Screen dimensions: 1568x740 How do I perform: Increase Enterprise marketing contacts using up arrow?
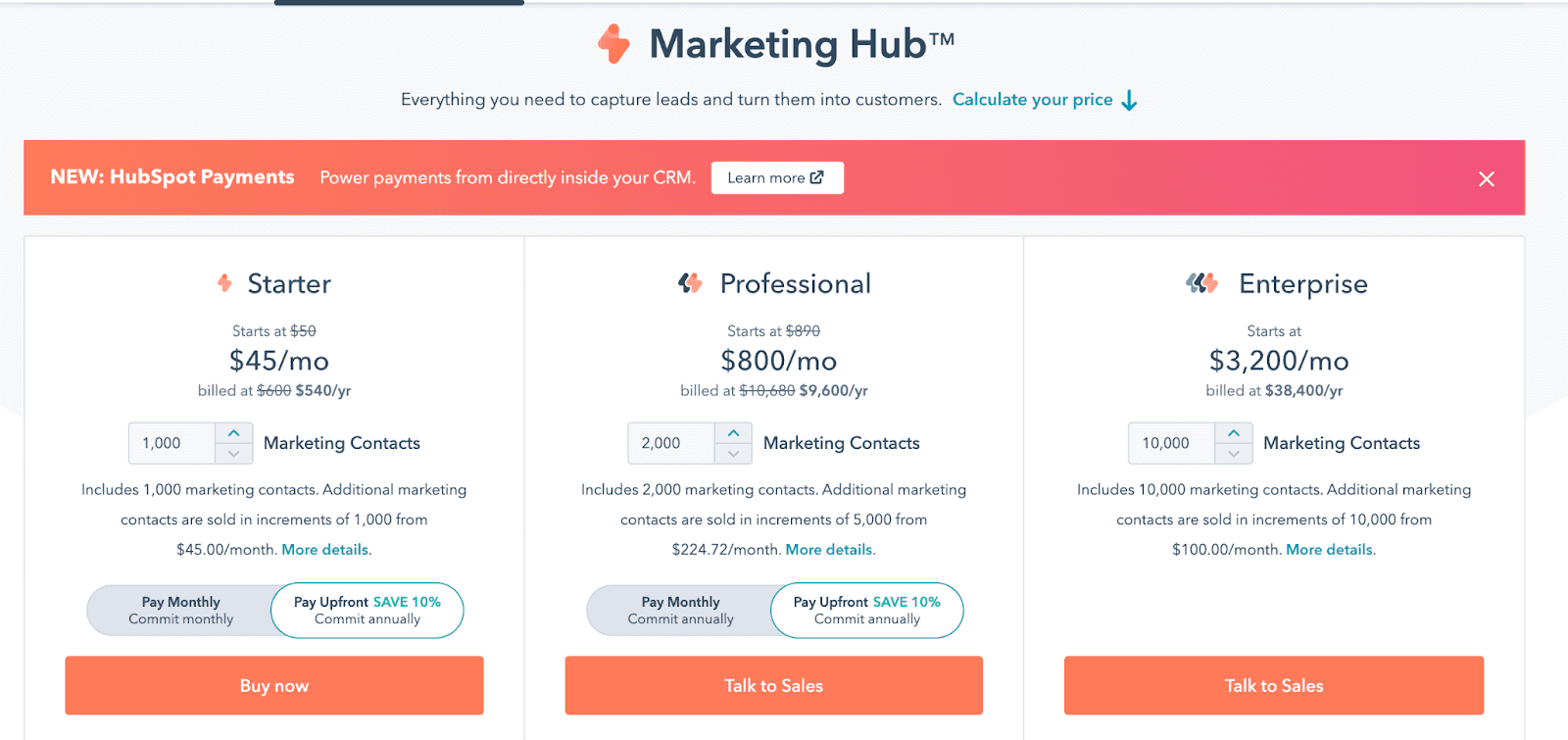(1235, 434)
